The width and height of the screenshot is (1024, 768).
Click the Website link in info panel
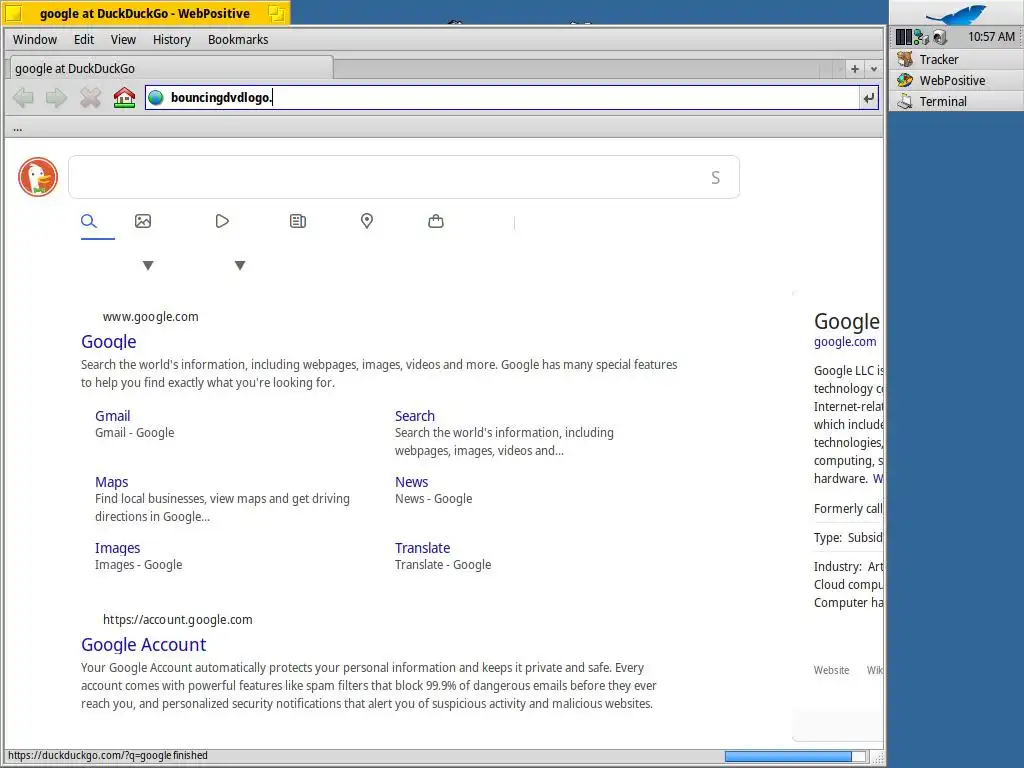(x=831, y=670)
